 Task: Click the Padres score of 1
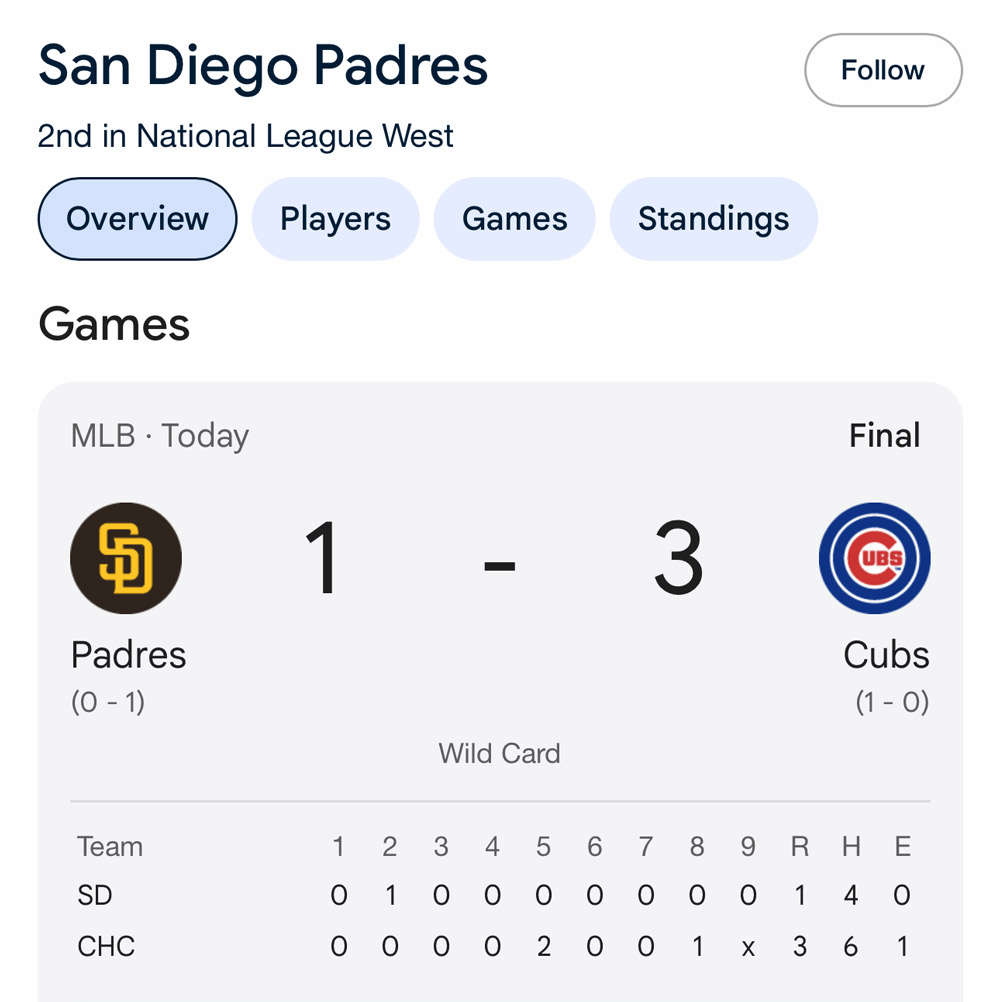click(324, 560)
